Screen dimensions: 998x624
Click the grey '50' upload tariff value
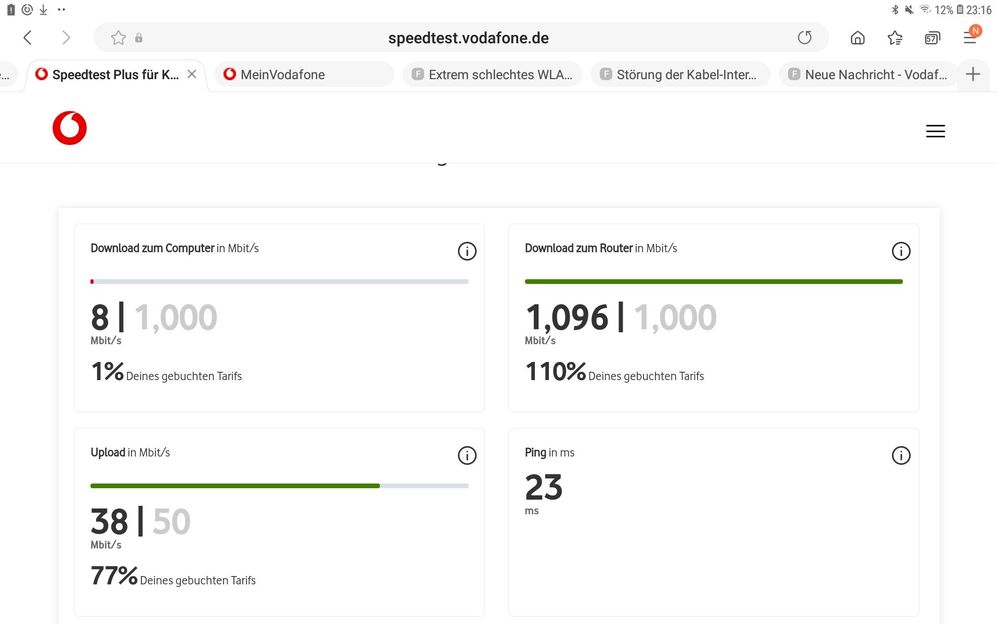pyautogui.click(x=171, y=521)
